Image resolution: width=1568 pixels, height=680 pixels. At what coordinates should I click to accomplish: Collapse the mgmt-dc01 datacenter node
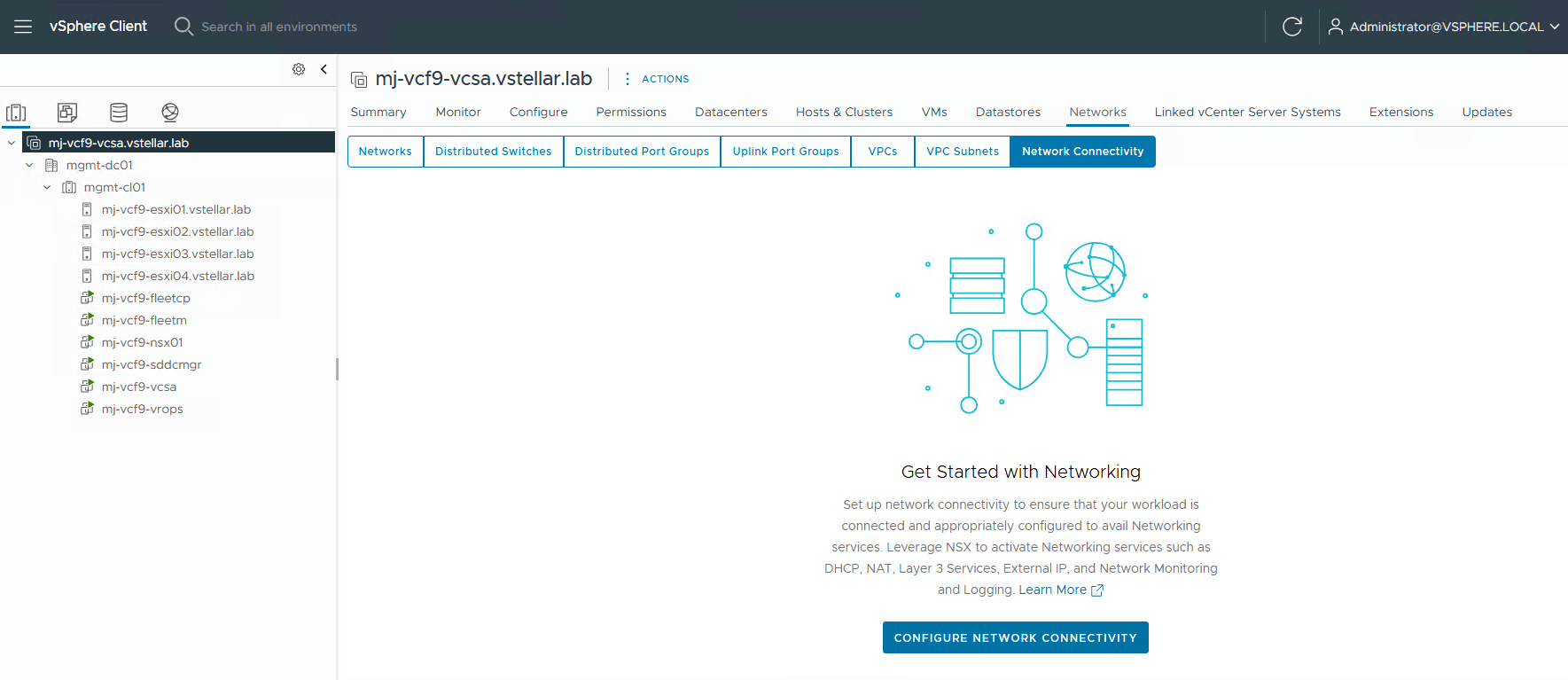[29, 165]
